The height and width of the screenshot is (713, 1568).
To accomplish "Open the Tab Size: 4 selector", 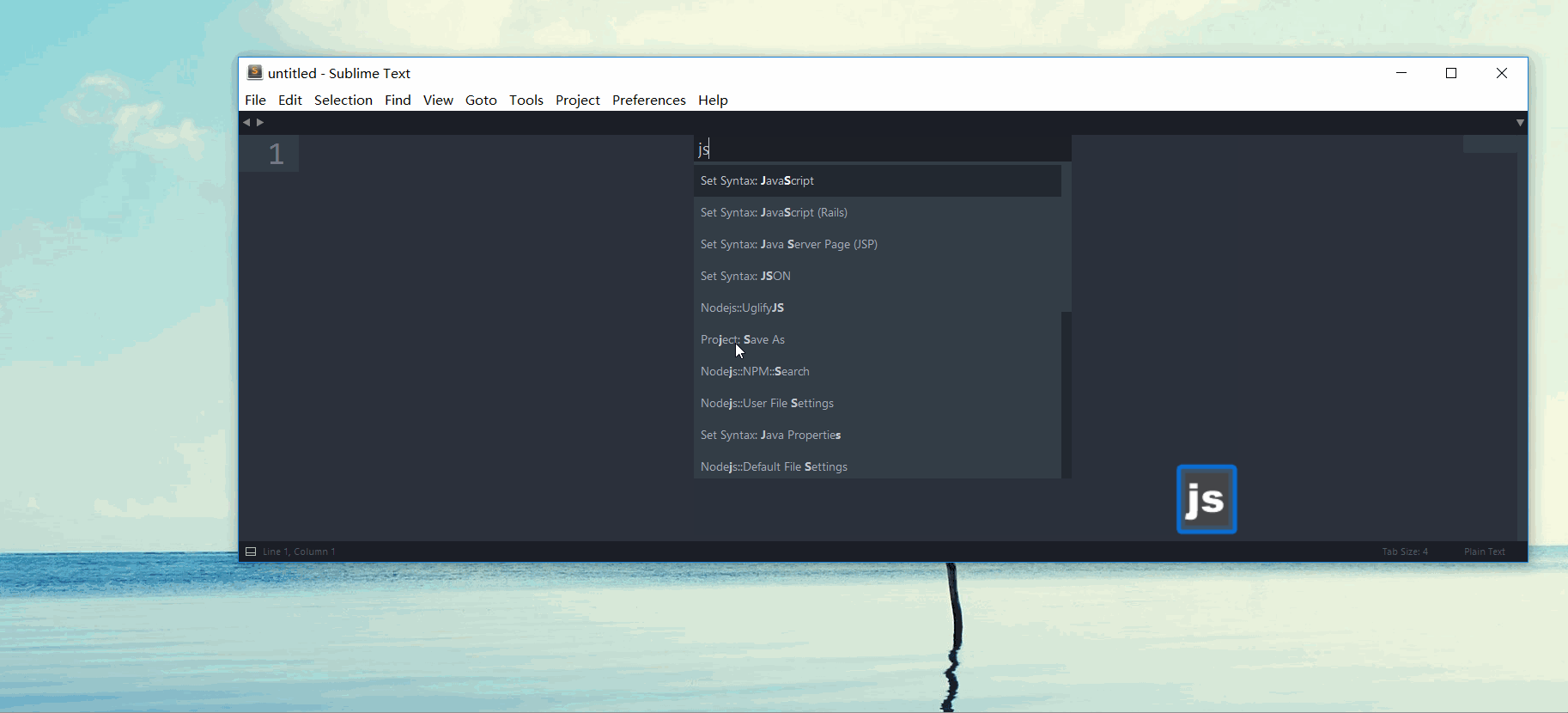I will click(1405, 552).
